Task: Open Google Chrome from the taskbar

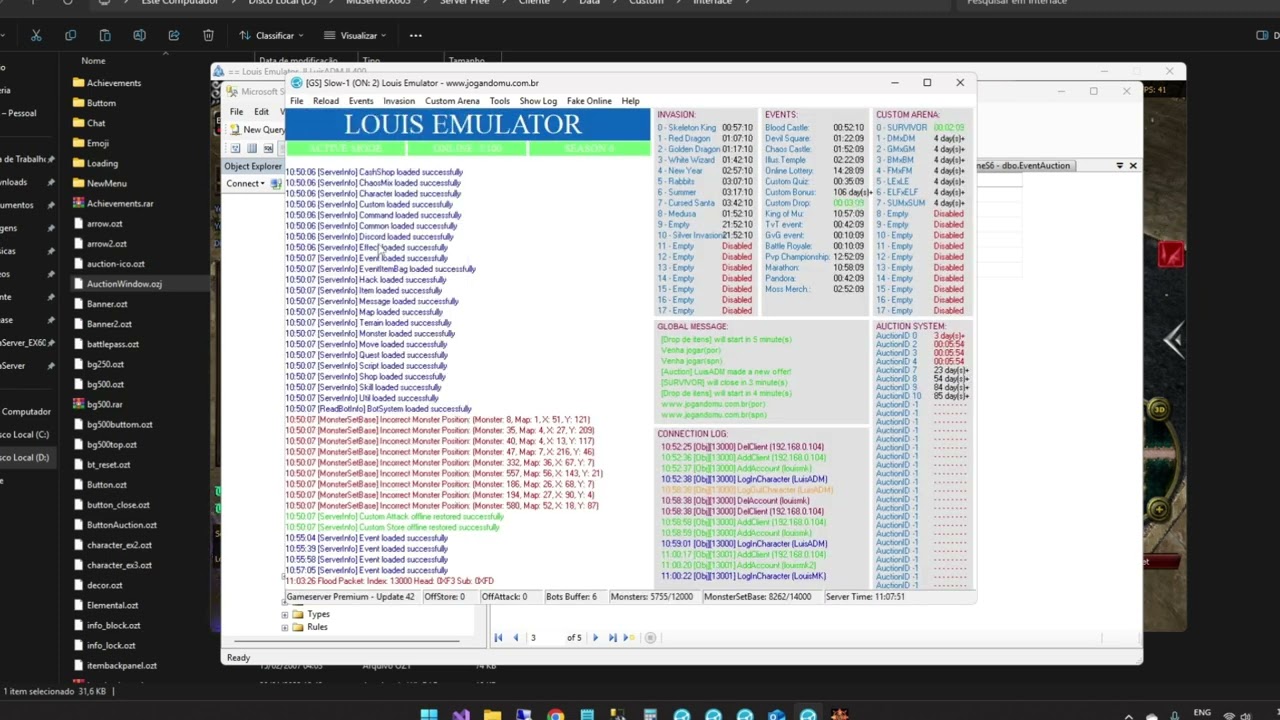Action: tap(555, 714)
